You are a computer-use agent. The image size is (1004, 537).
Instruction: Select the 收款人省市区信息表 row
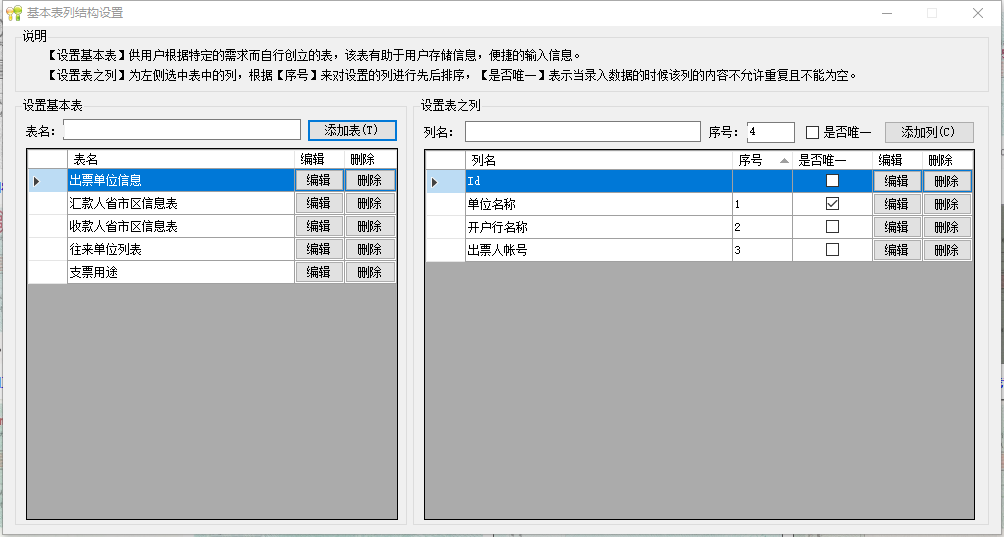(180, 226)
